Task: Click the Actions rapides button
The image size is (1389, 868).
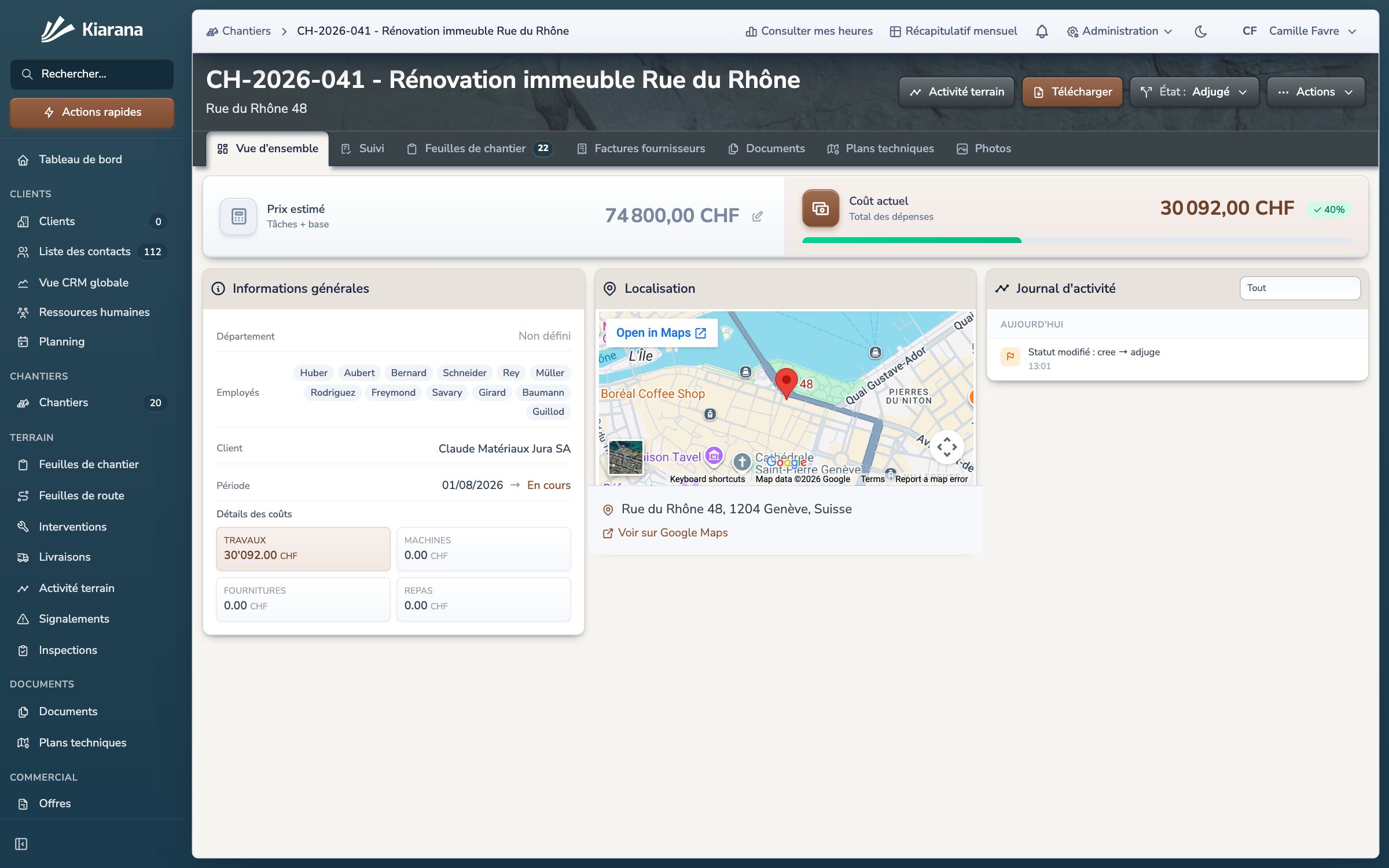Action: [x=92, y=112]
